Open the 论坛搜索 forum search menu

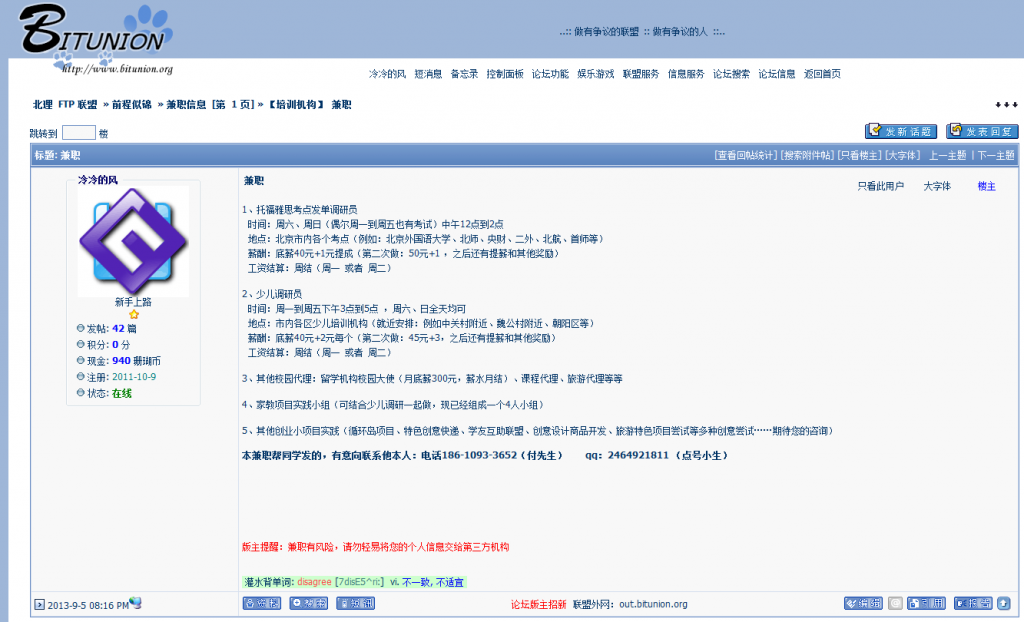731,74
